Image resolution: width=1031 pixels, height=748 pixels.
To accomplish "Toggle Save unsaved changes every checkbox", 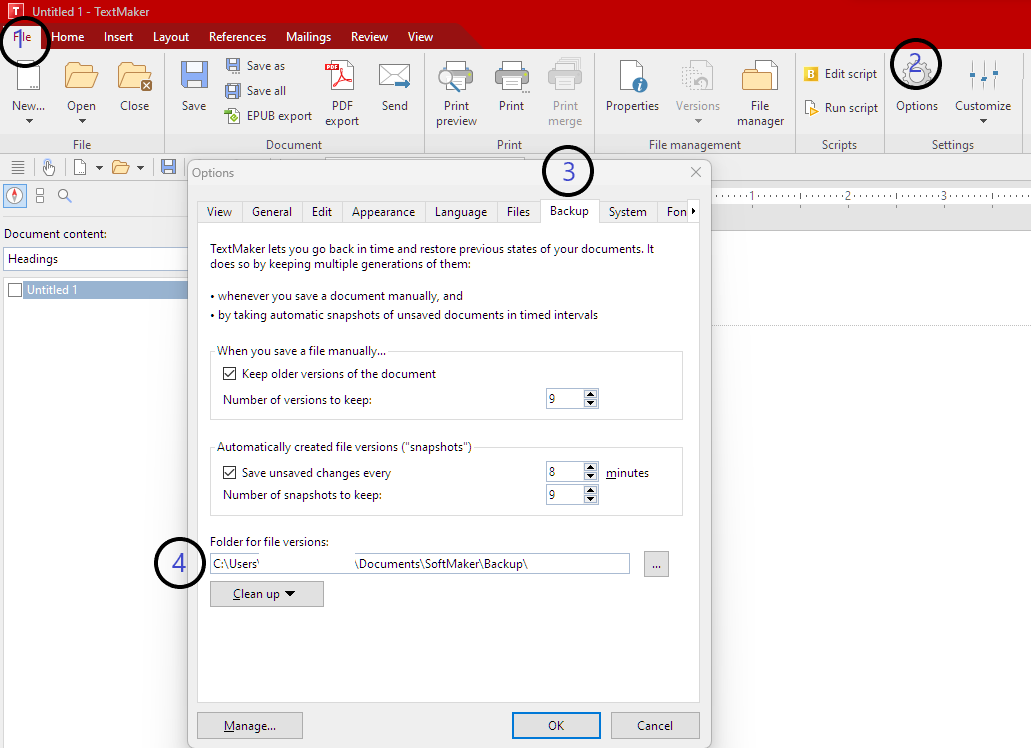I will [x=229, y=473].
